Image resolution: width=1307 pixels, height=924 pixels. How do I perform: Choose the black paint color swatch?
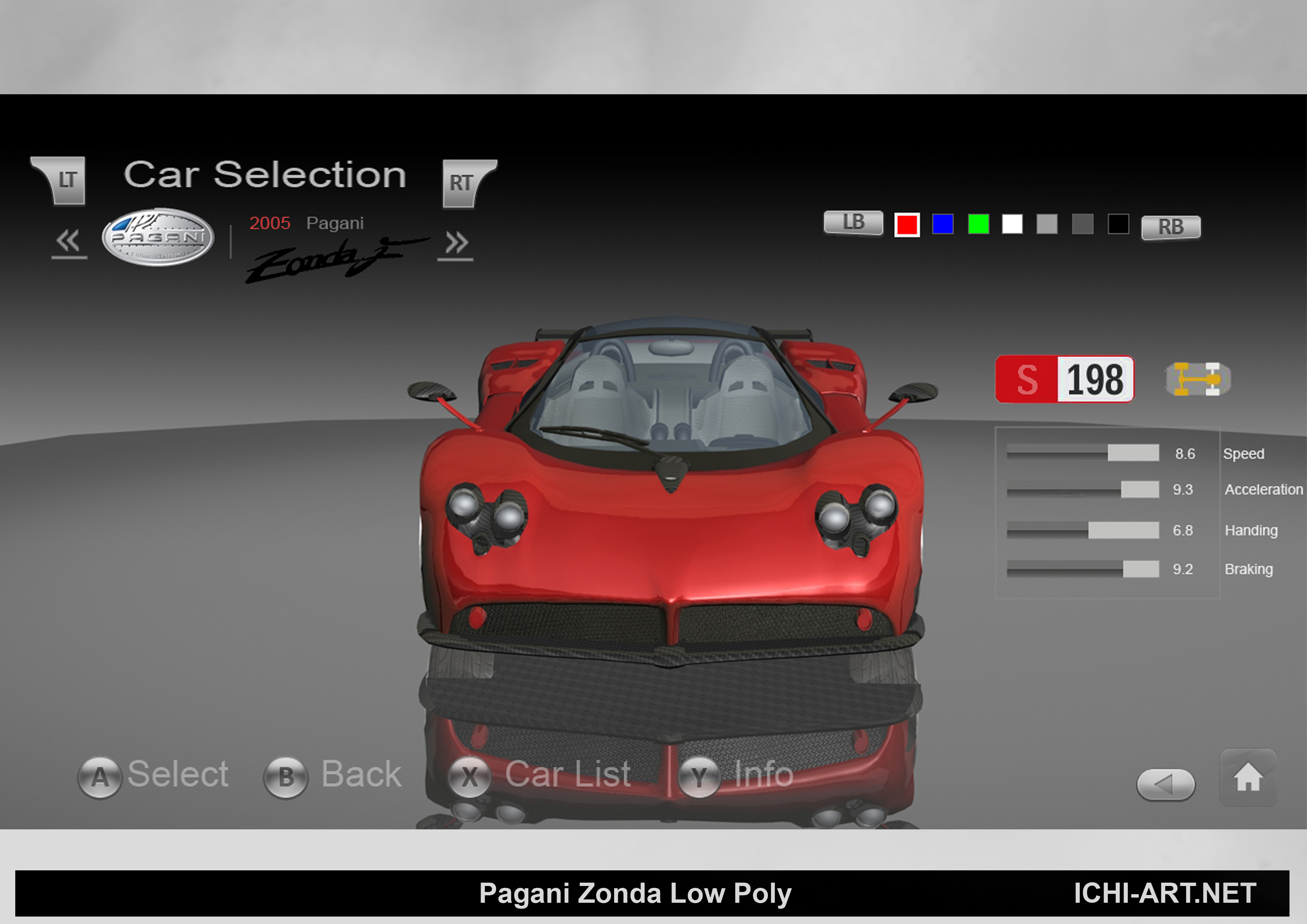[x=1118, y=224]
